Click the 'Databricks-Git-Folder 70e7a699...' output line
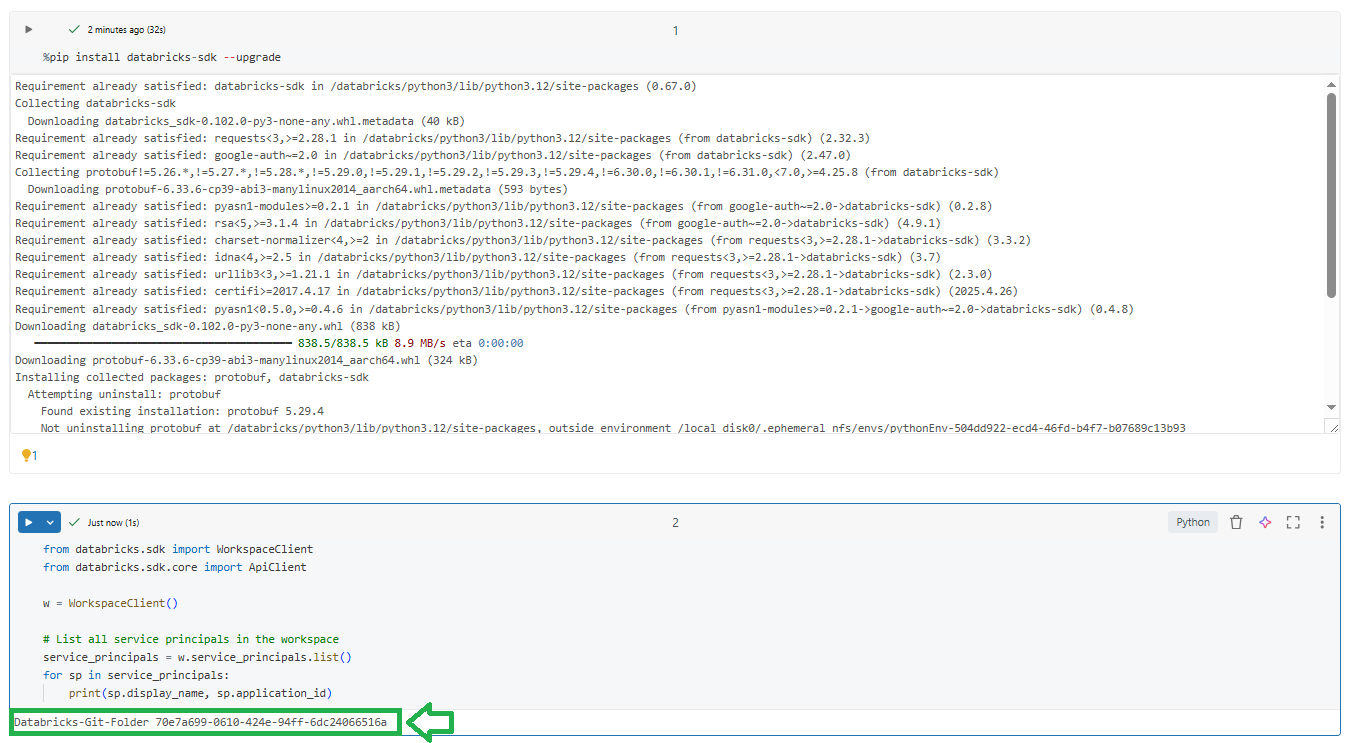Image resolution: width=1353 pixels, height=743 pixels. click(200, 722)
